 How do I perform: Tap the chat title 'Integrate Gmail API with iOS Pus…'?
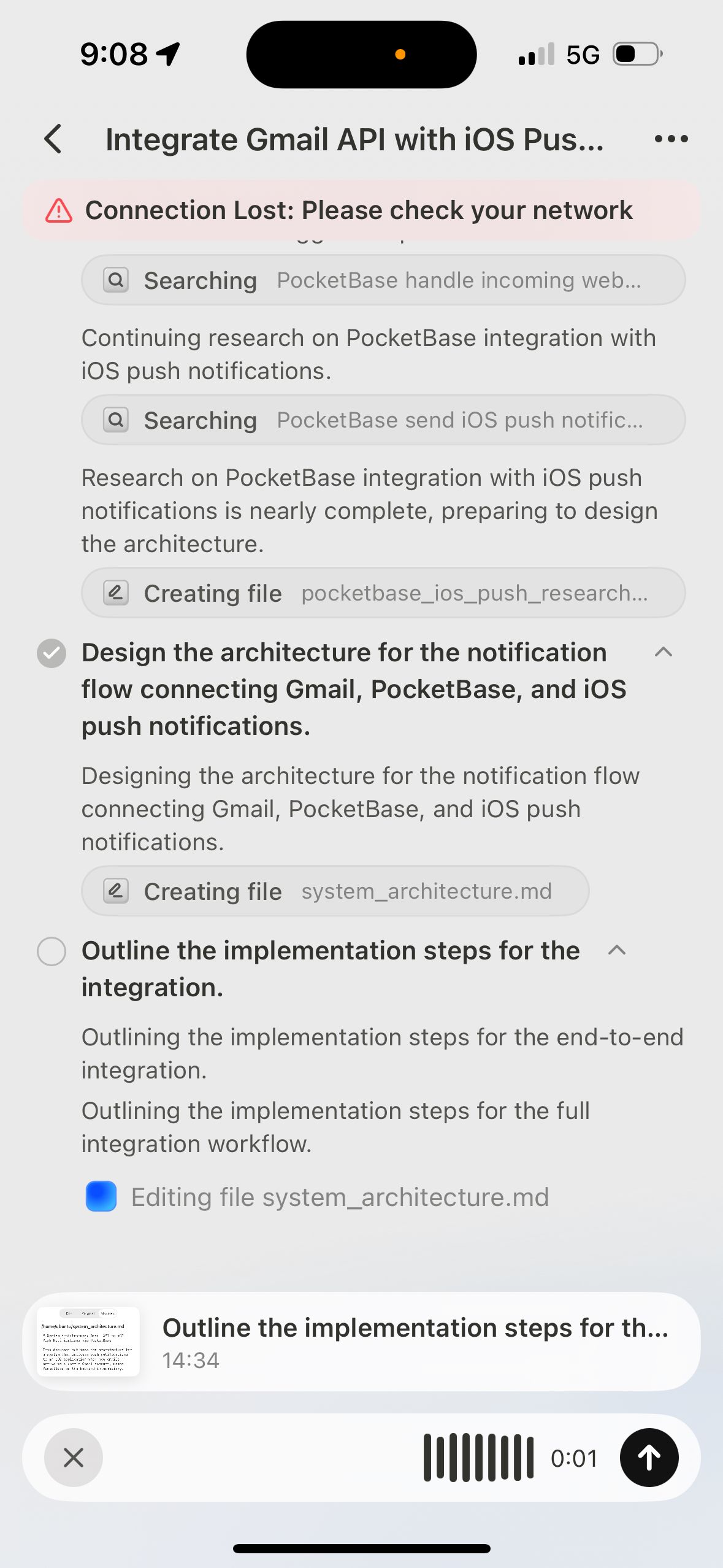(x=354, y=139)
